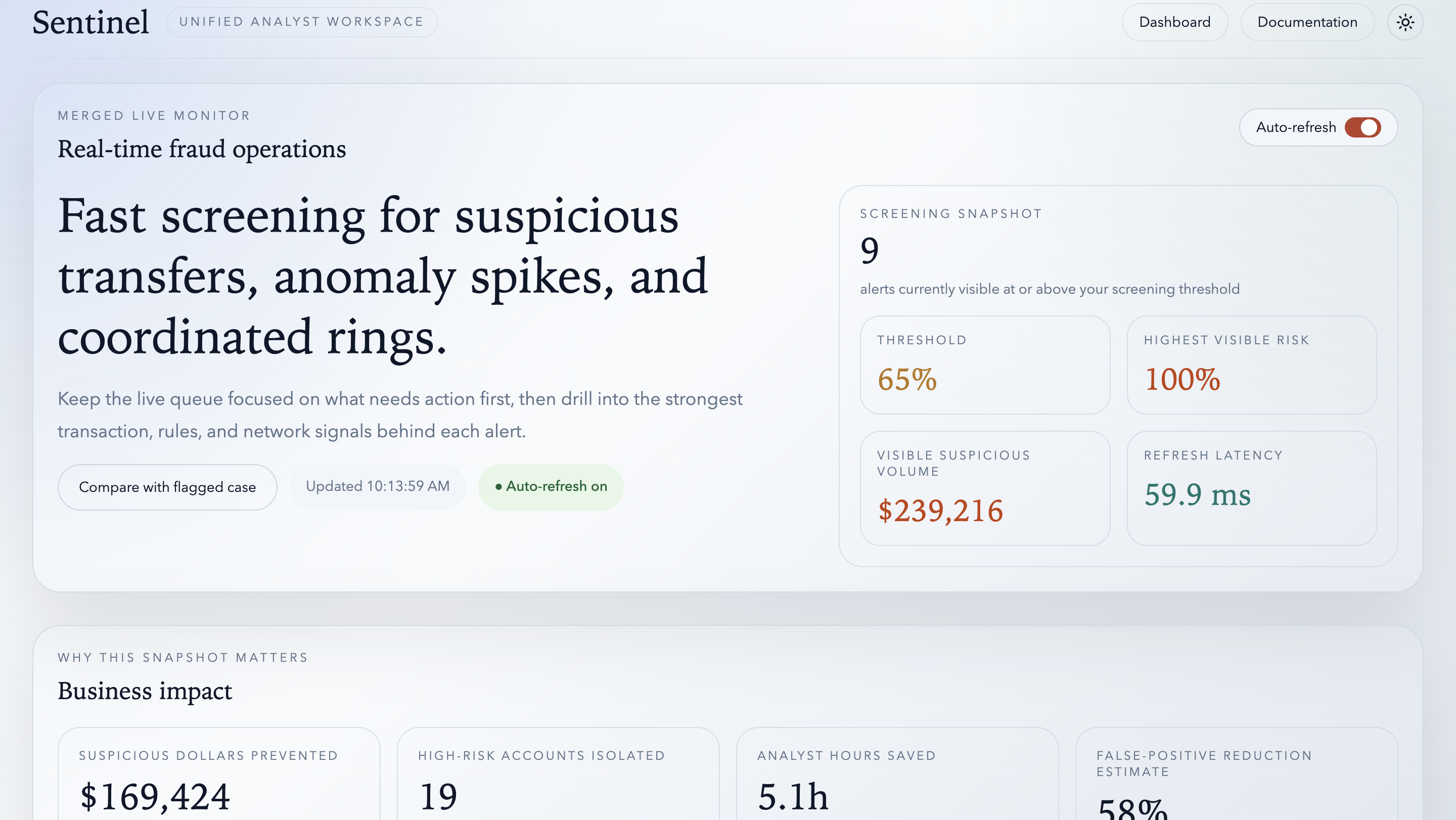Open the Documentation nav item
This screenshot has width=1456, height=820.
[x=1306, y=23]
